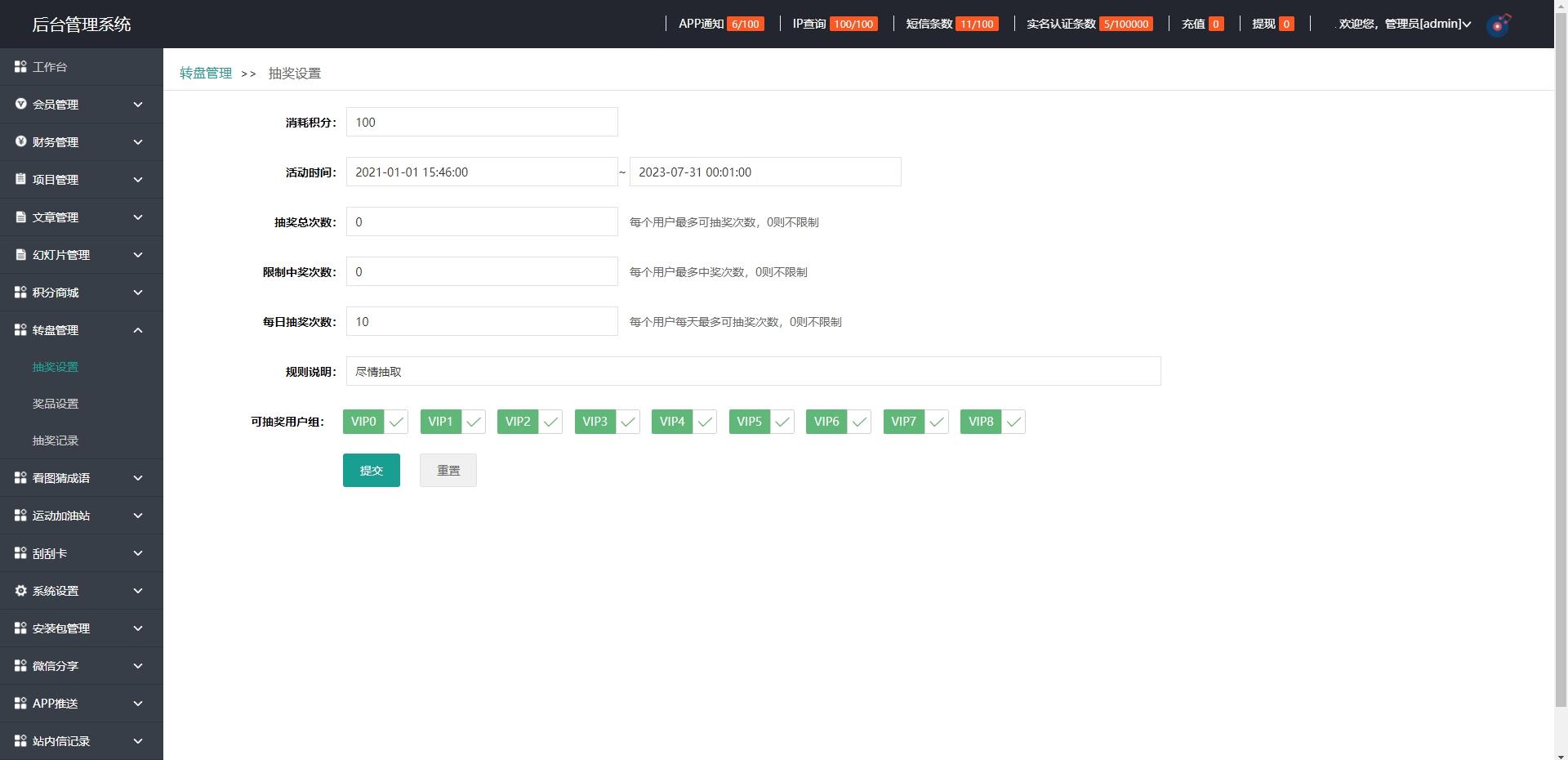Click the 系统设置 gear icon
This screenshot has width=1568, height=760.
tap(20, 590)
